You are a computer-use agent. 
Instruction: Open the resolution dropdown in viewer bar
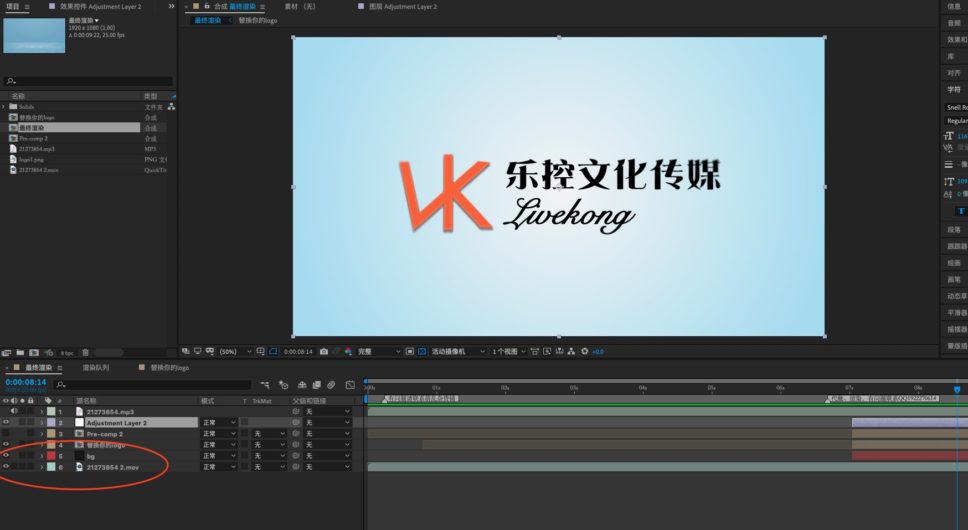point(378,351)
